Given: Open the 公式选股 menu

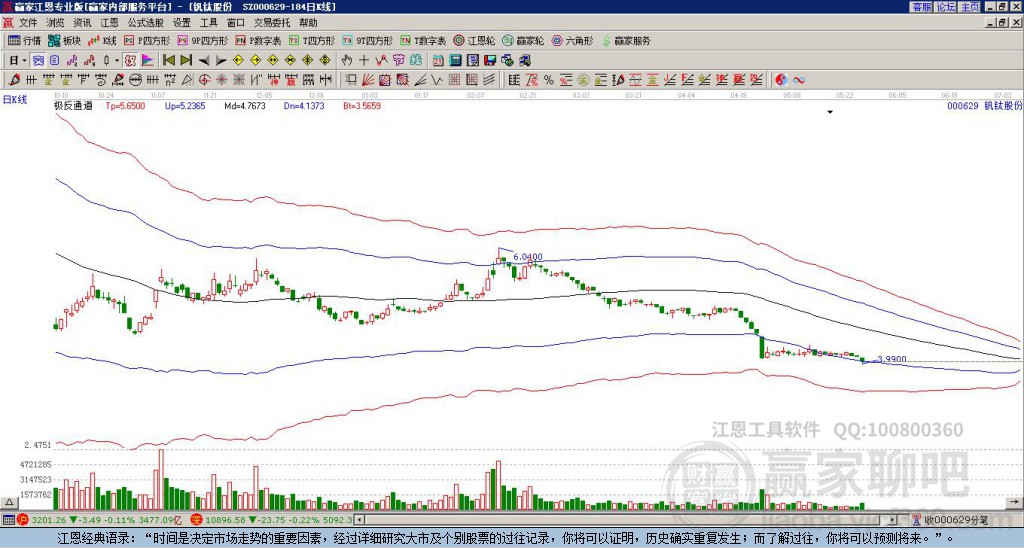Looking at the screenshot, I should point(146,23).
